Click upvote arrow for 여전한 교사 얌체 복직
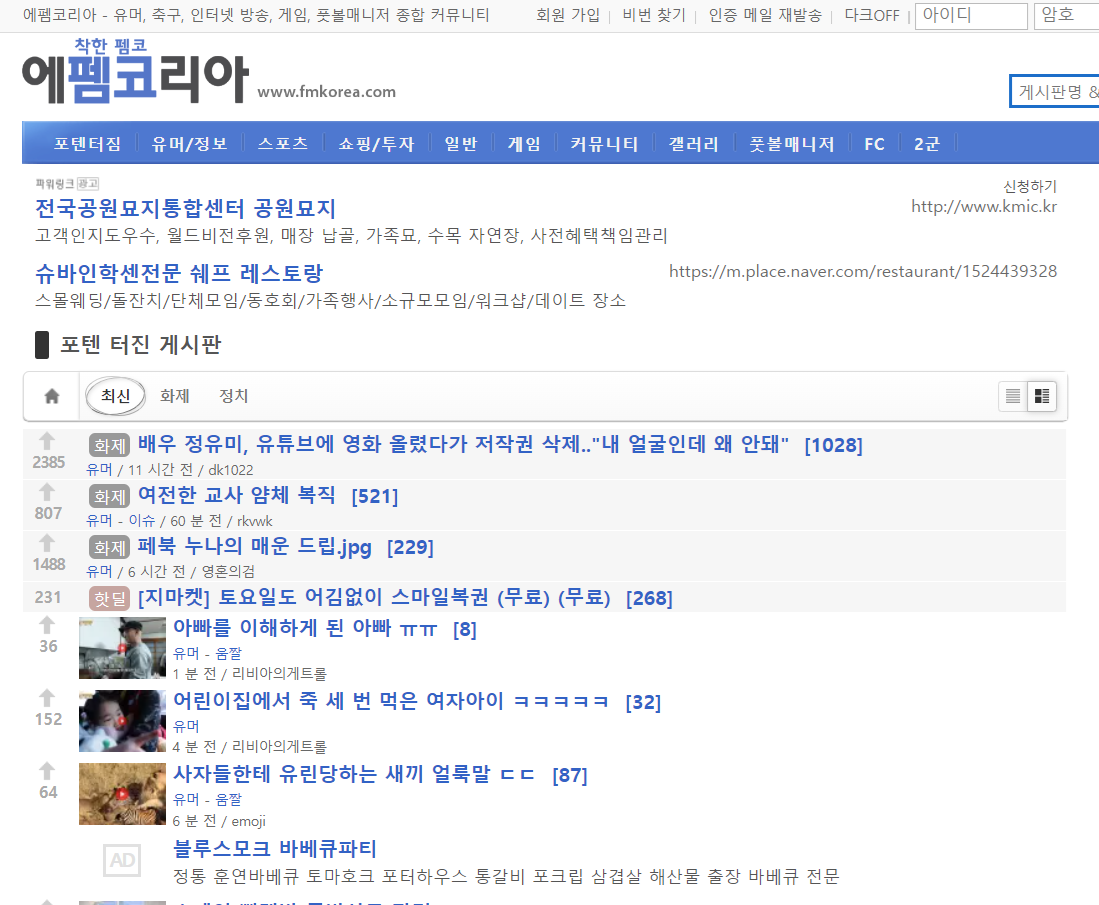The image size is (1099, 905). pyautogui.click(x=47, y=492)
